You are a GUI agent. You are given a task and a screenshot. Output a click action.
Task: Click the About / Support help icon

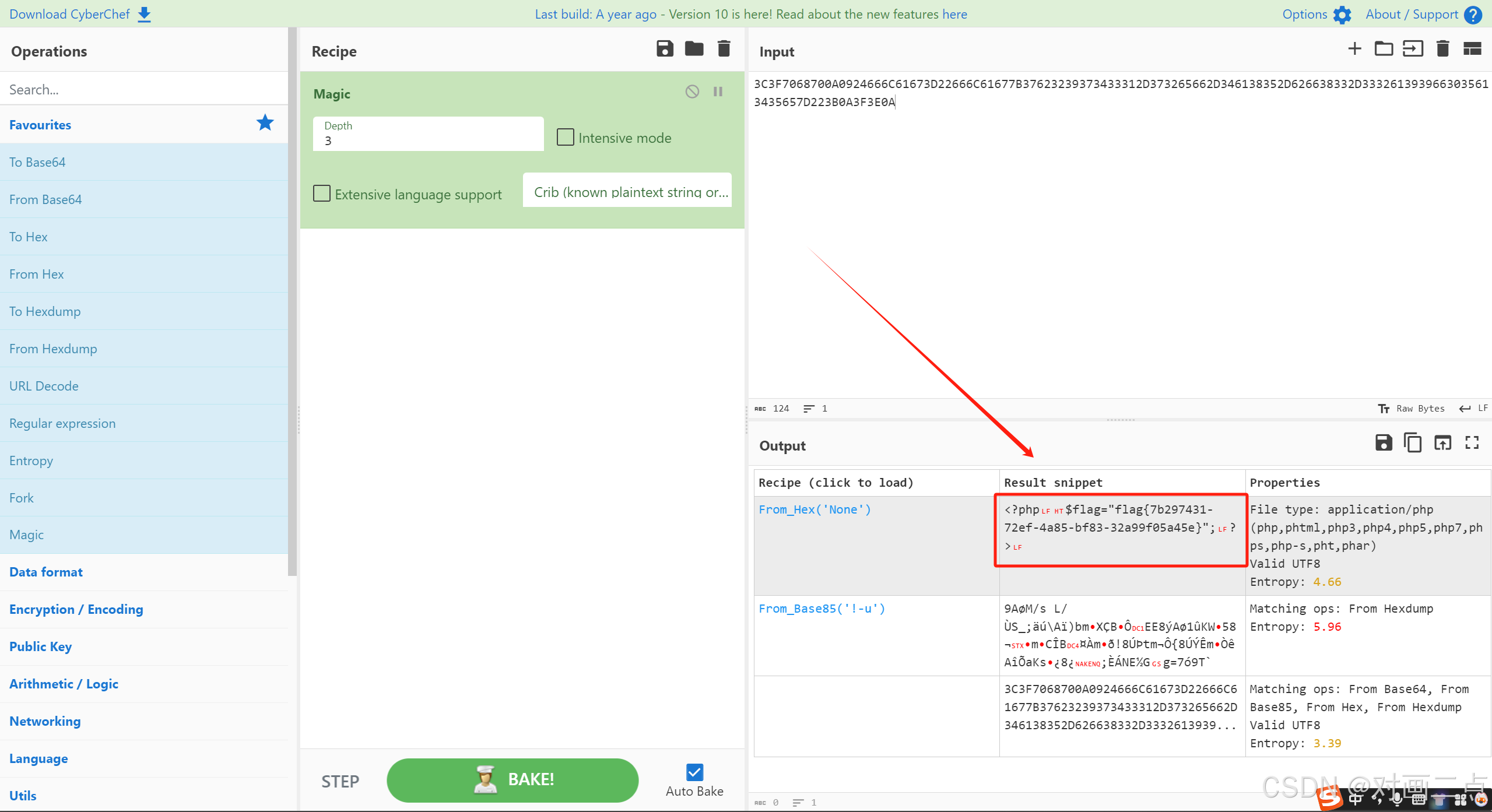click(x=1473, y=15)
